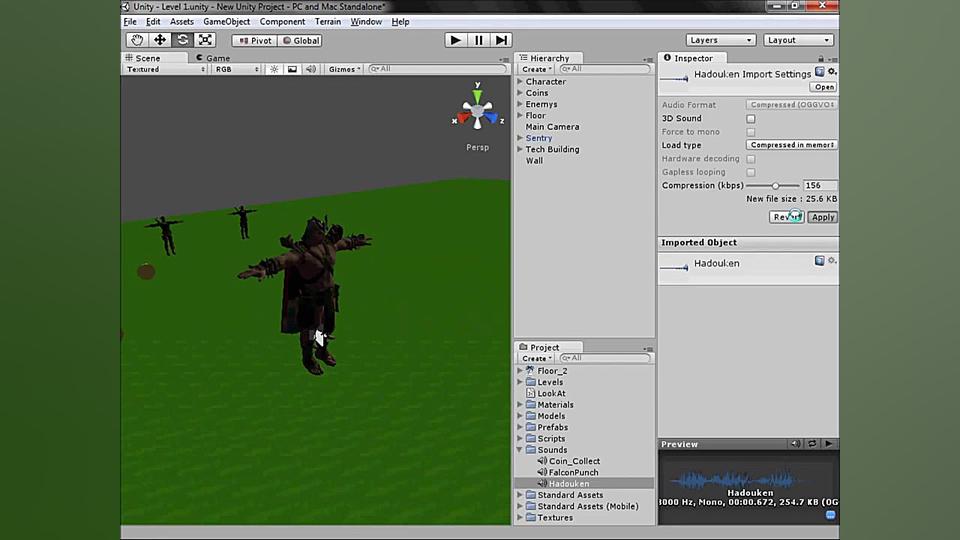Click the Apply button
The width and height of the screenshot is (960, 540).
(x=822, y=217)
